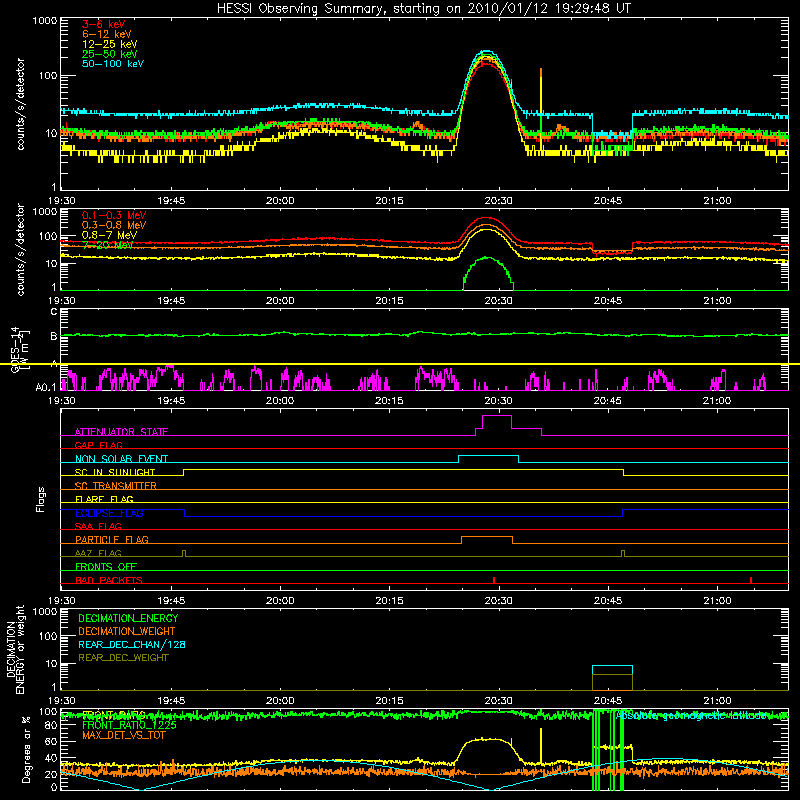Screen dimensions: 800x800
Task: Click the raised ATTENUATOR_STATE step near 20:30
Action: [496, 422]
